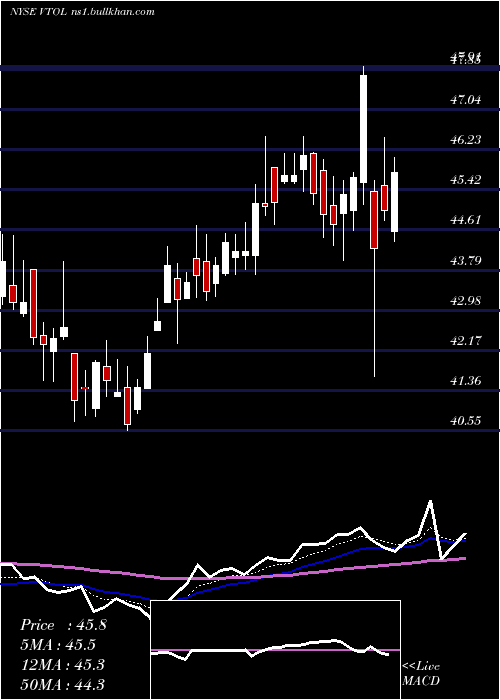Click the 40.55 price level label
Image resolution: width=500 pixels, height=700 pixels.
click(466, 421)
